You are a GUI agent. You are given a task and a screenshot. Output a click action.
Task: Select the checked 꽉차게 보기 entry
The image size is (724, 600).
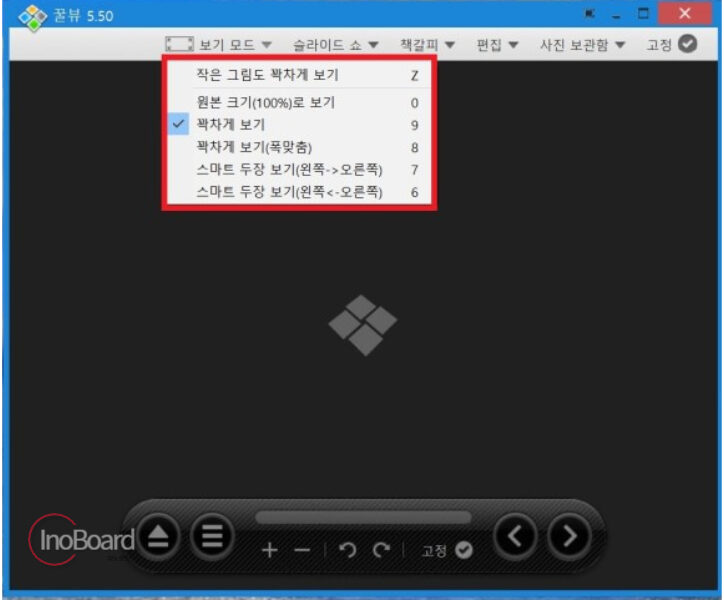click(x=299, y=124)
